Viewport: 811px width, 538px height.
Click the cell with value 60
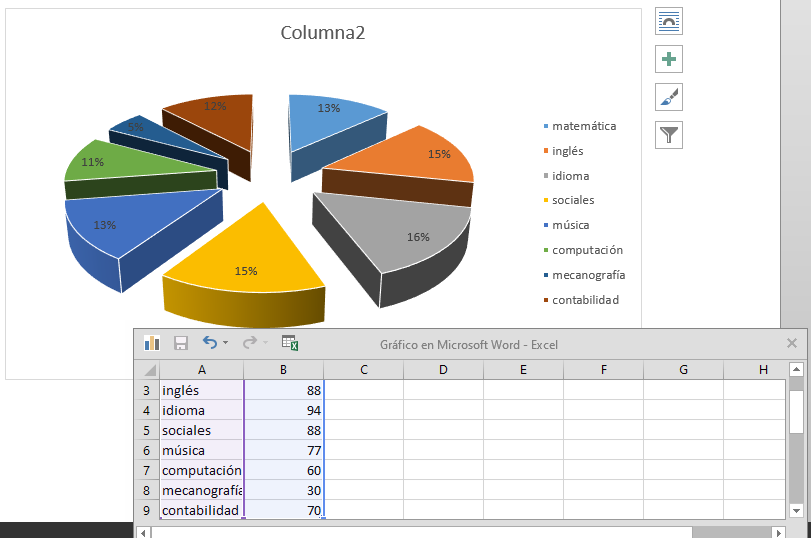(x=283, y=471)
